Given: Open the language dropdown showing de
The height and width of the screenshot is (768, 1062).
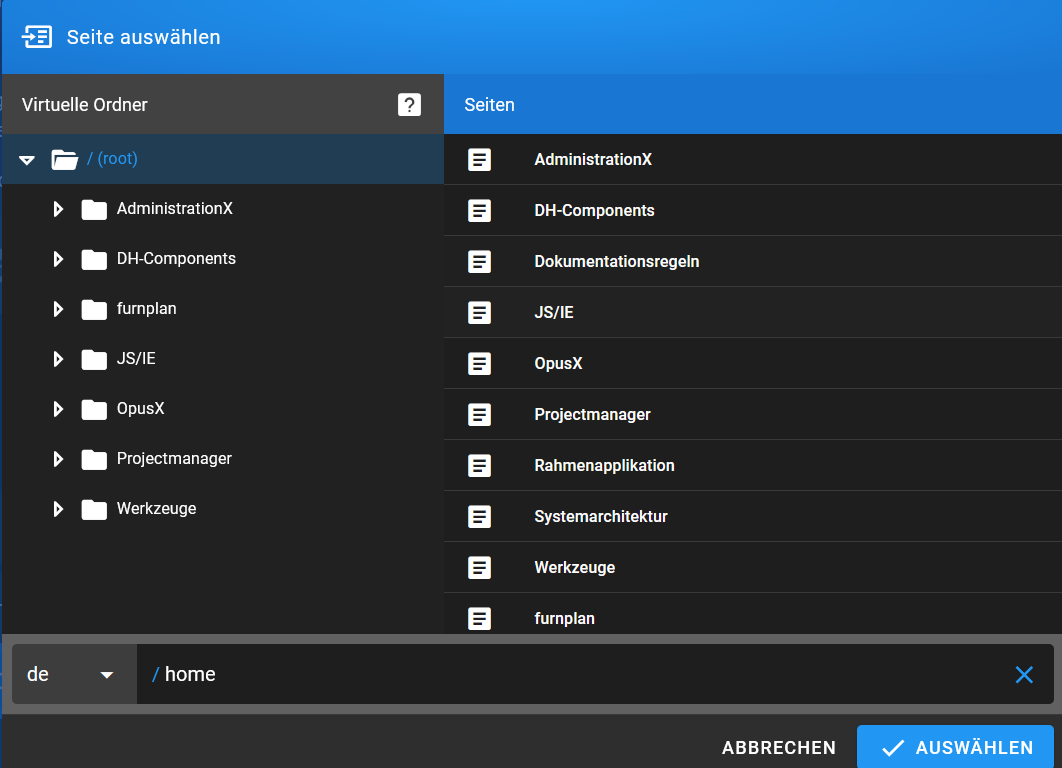Looking at the screenshot, I should (x=72, y=675).
